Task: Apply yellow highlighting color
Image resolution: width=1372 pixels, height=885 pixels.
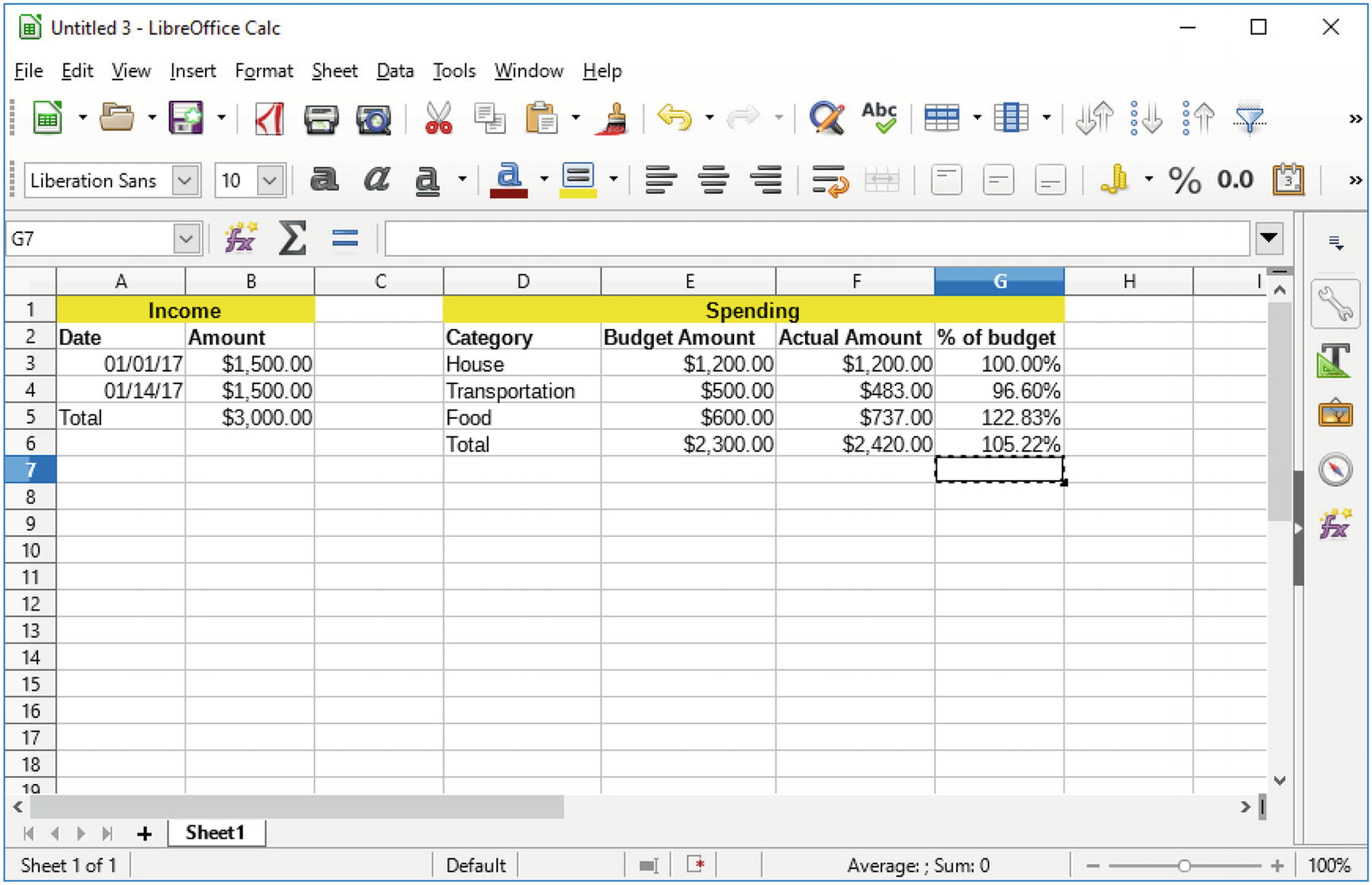Action: pos(578,180)
